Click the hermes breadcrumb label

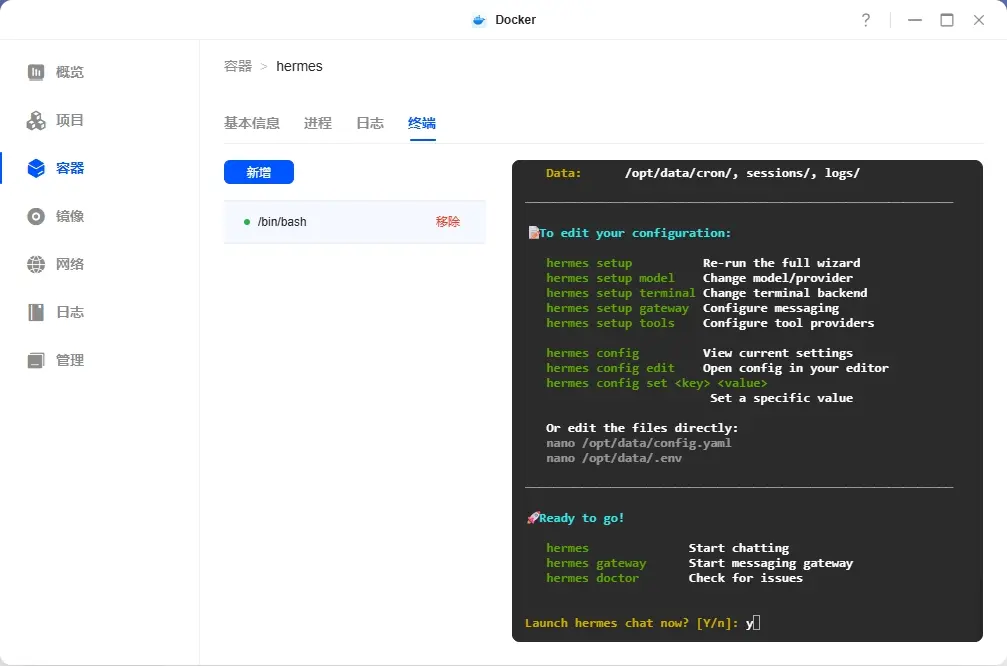tap(299, 66)
